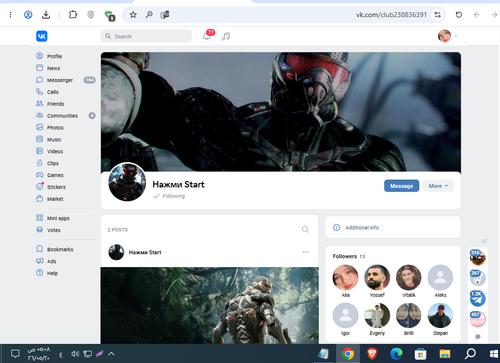This screenshot has width=500, height=363.
Task: Open File Explorer from the taskbar
Action: pyautogui.click(x=445, y=354)
